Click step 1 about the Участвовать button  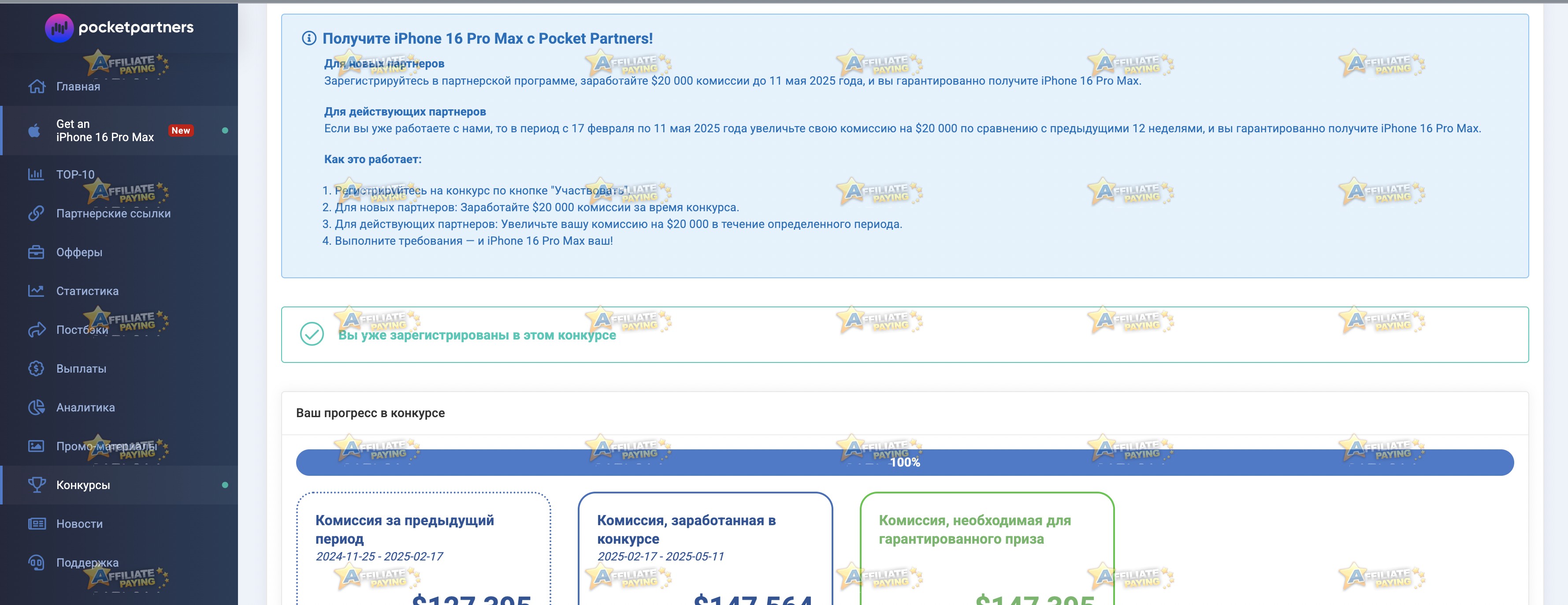click(476, 190)
